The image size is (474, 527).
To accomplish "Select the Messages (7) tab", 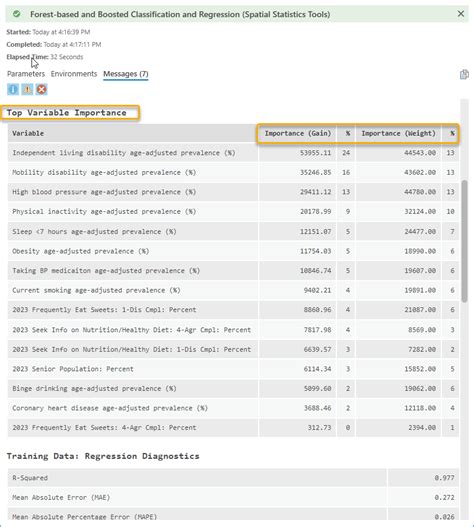I will point(126,74).
